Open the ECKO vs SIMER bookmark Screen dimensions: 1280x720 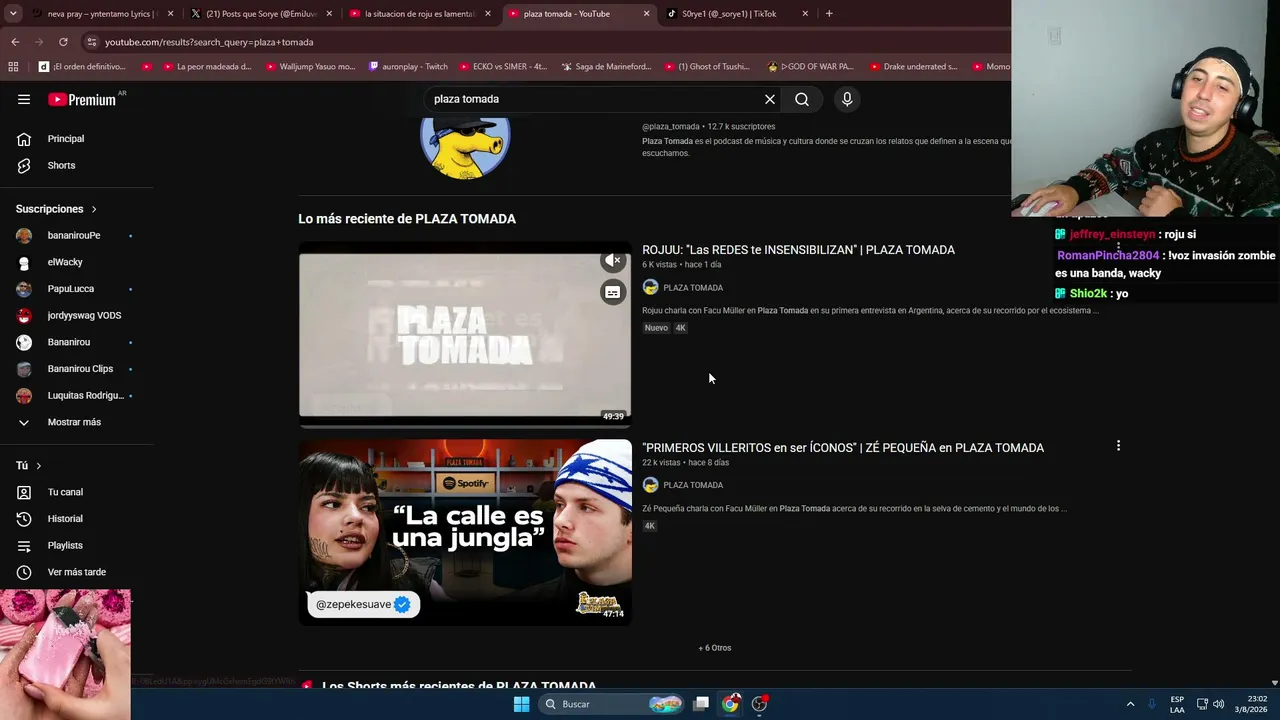(x=504, y=67)
